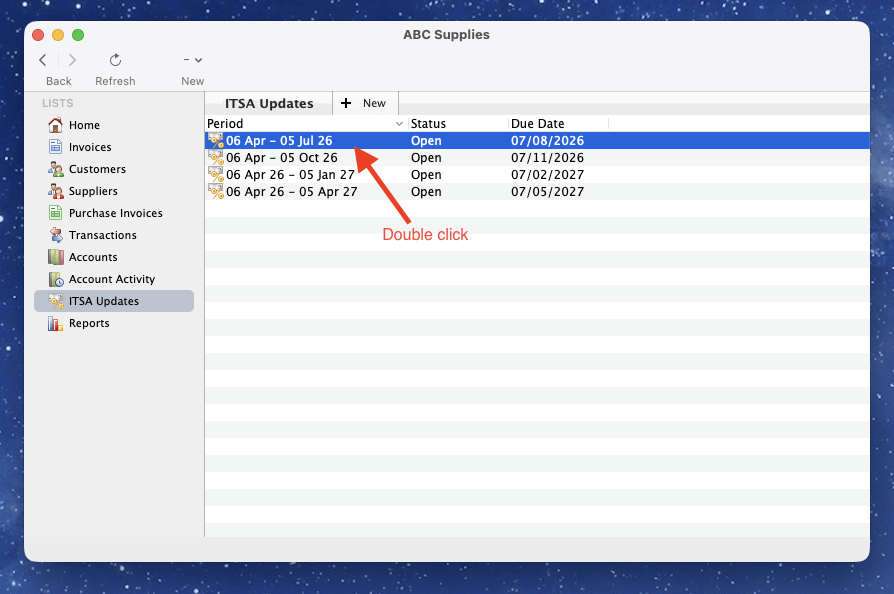Image resolution: width=894 pixels, height=594 pixels.
Task: Click Open status for due 07/08/2026
Action: point(426,141)
